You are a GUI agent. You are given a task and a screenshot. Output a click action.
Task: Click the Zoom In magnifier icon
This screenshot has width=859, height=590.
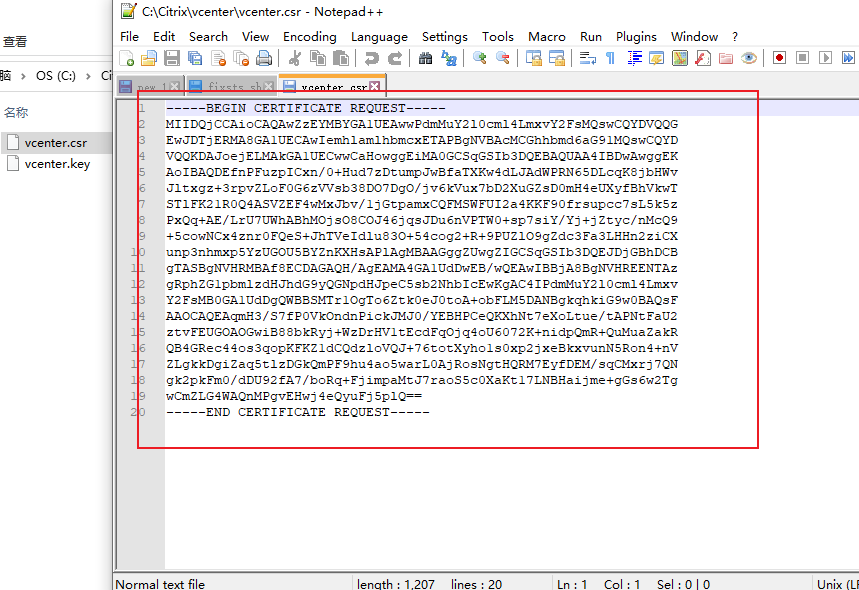480,59
